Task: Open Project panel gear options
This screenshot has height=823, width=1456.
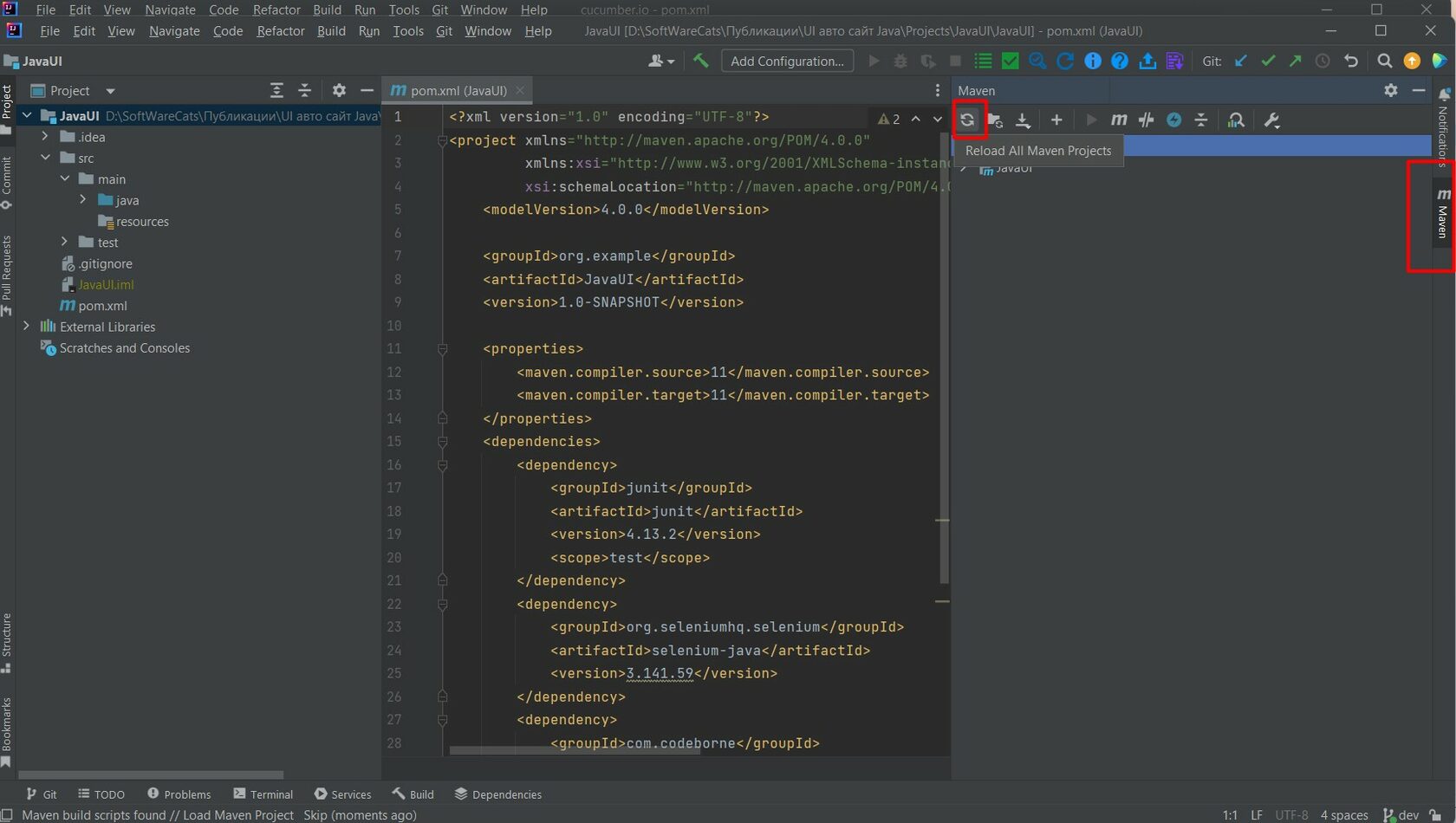Action: [x=339, y=90]
